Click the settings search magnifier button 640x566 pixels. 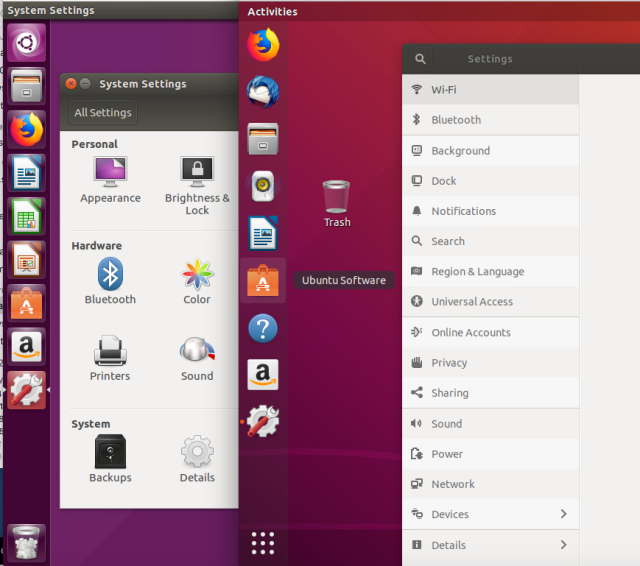(x=420, y=59)
